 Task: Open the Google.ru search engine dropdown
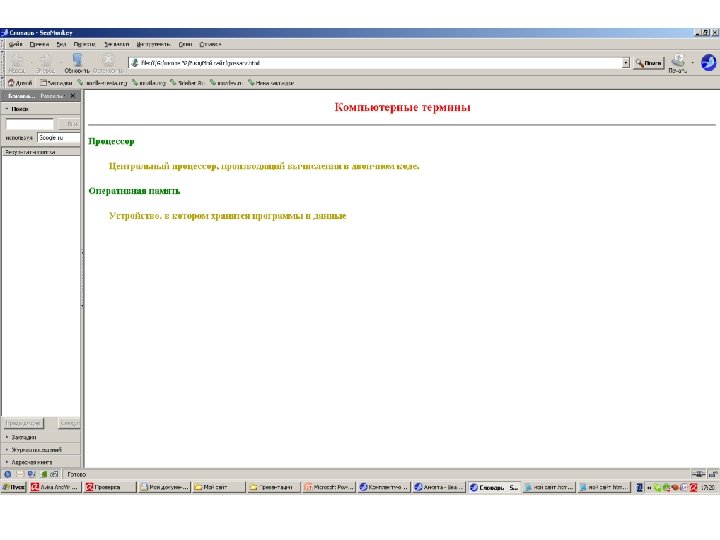(59, 137)
